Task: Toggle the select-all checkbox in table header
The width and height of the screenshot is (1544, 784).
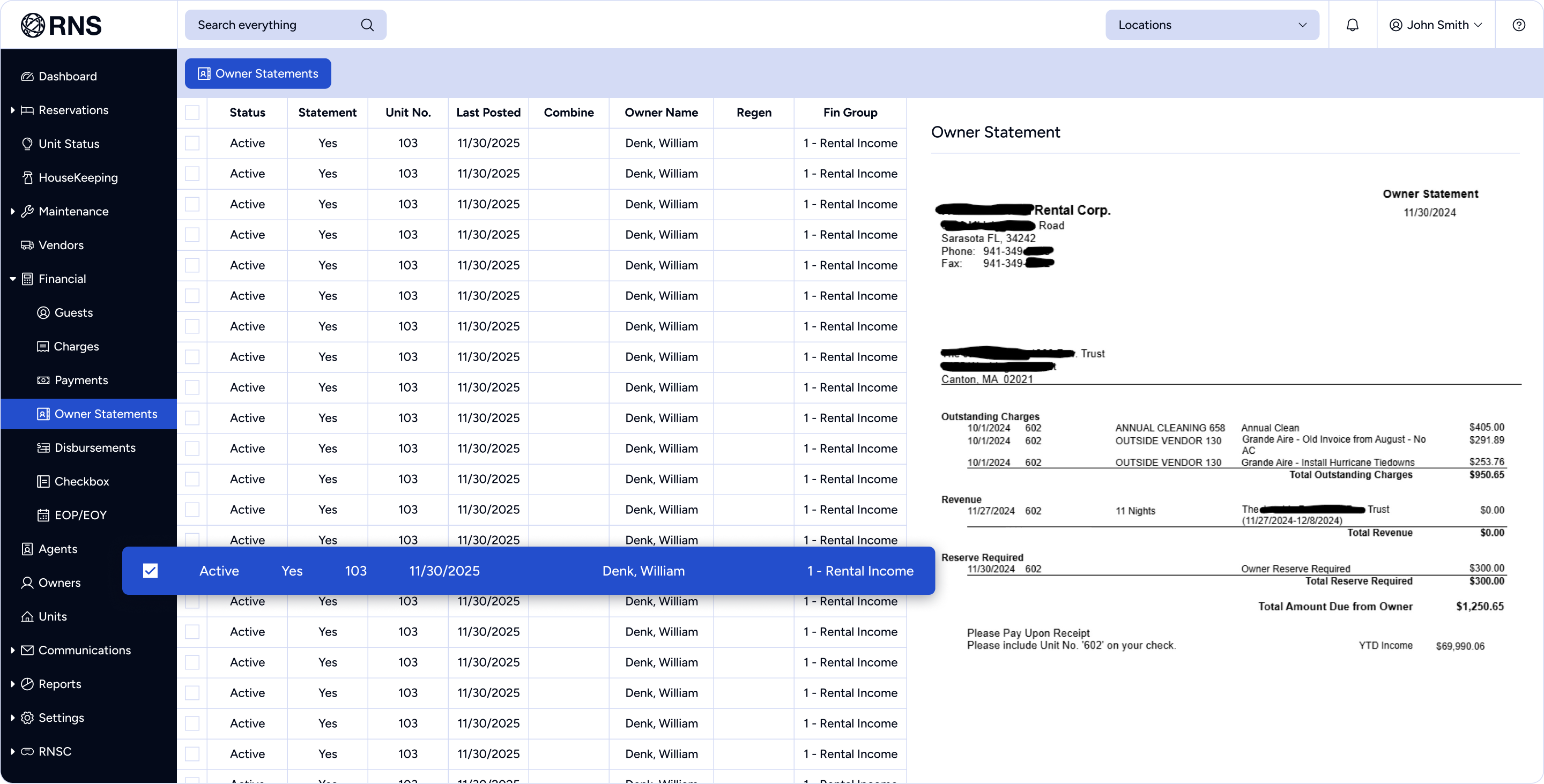Action: pos(192,113)
